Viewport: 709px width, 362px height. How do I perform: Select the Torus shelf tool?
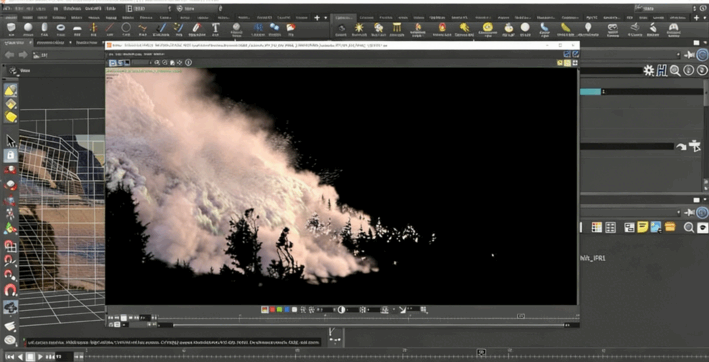click(x=61, y=29)
